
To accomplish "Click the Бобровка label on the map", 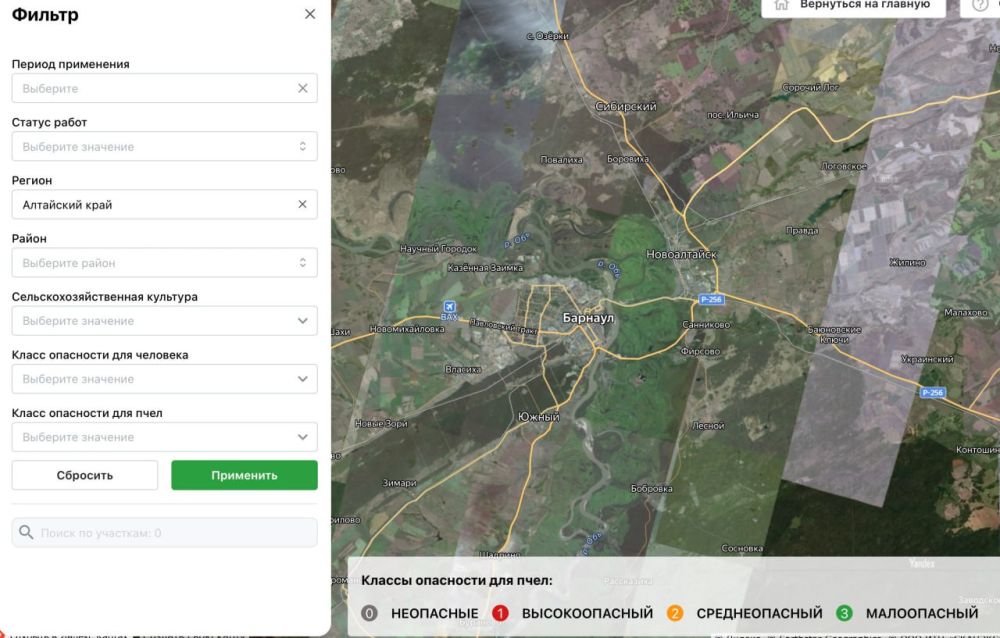I will (x=652, y=488).
